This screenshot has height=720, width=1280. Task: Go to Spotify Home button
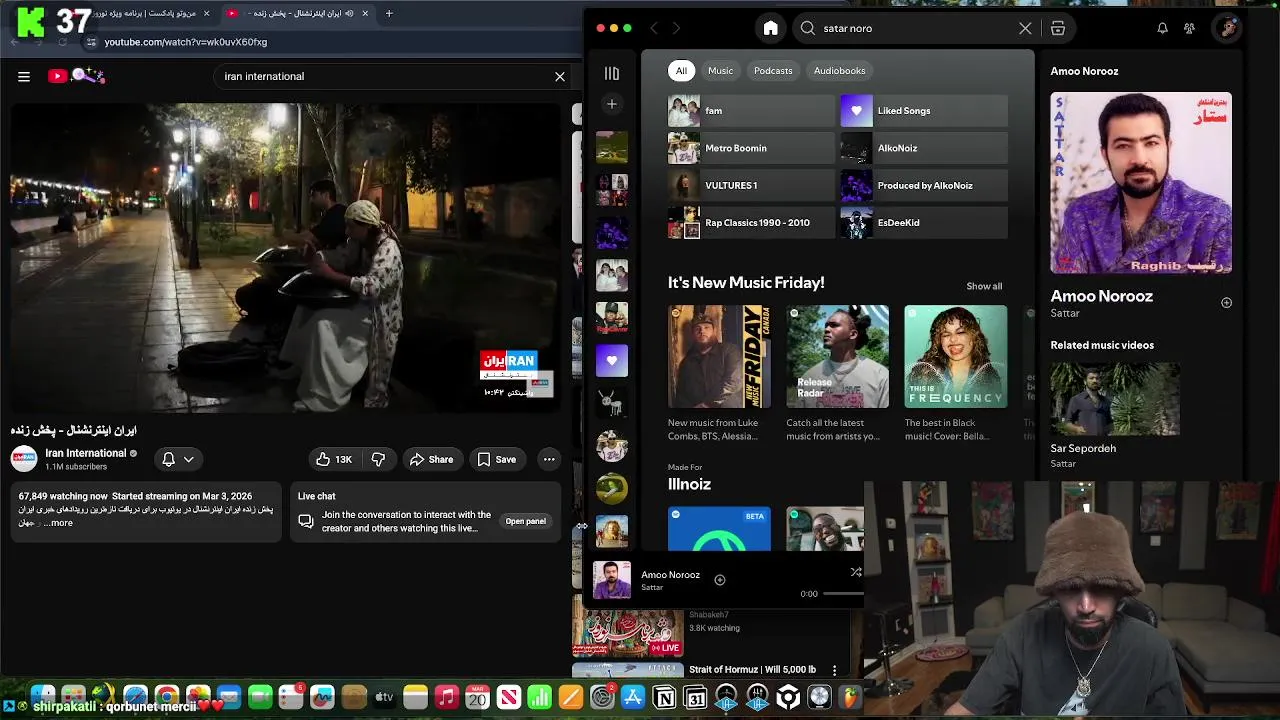pyautogui.click(x=770, y=28)
